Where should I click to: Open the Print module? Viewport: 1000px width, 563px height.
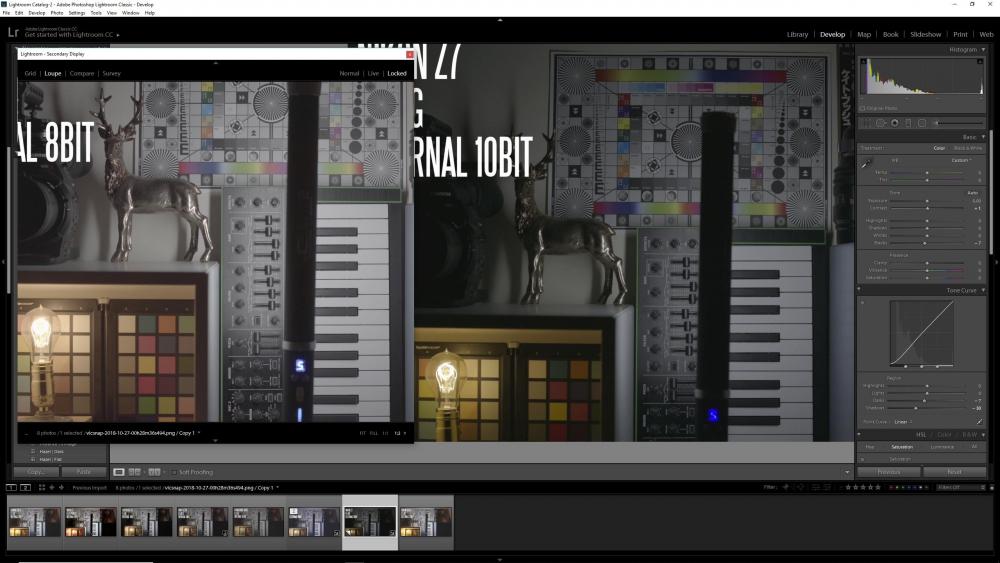pyautogui.click(x=960, y=34)
